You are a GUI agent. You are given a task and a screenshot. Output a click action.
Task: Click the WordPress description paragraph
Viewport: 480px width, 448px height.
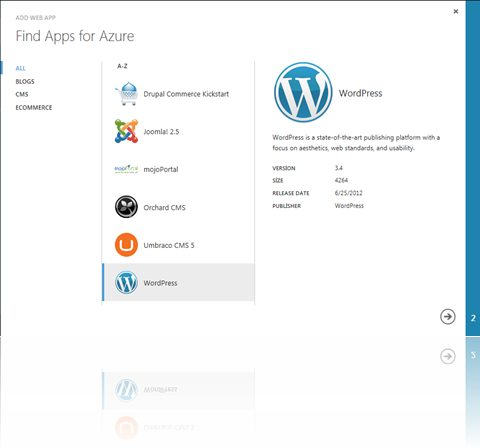[x=356, y=143]
